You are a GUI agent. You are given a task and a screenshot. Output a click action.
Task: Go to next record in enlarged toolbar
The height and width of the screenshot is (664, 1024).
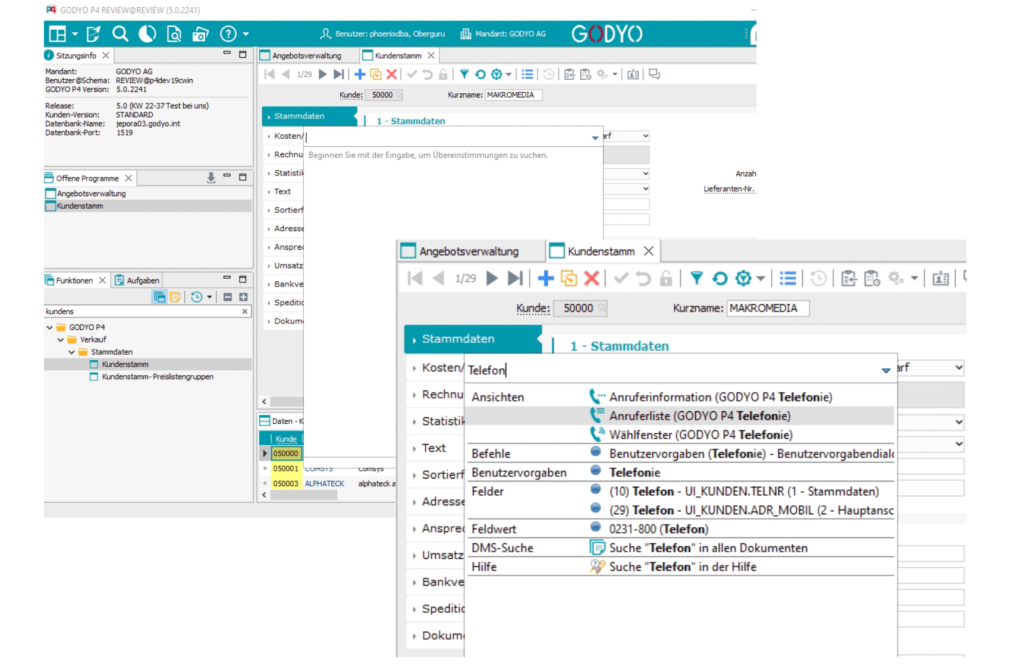(492, 279)
